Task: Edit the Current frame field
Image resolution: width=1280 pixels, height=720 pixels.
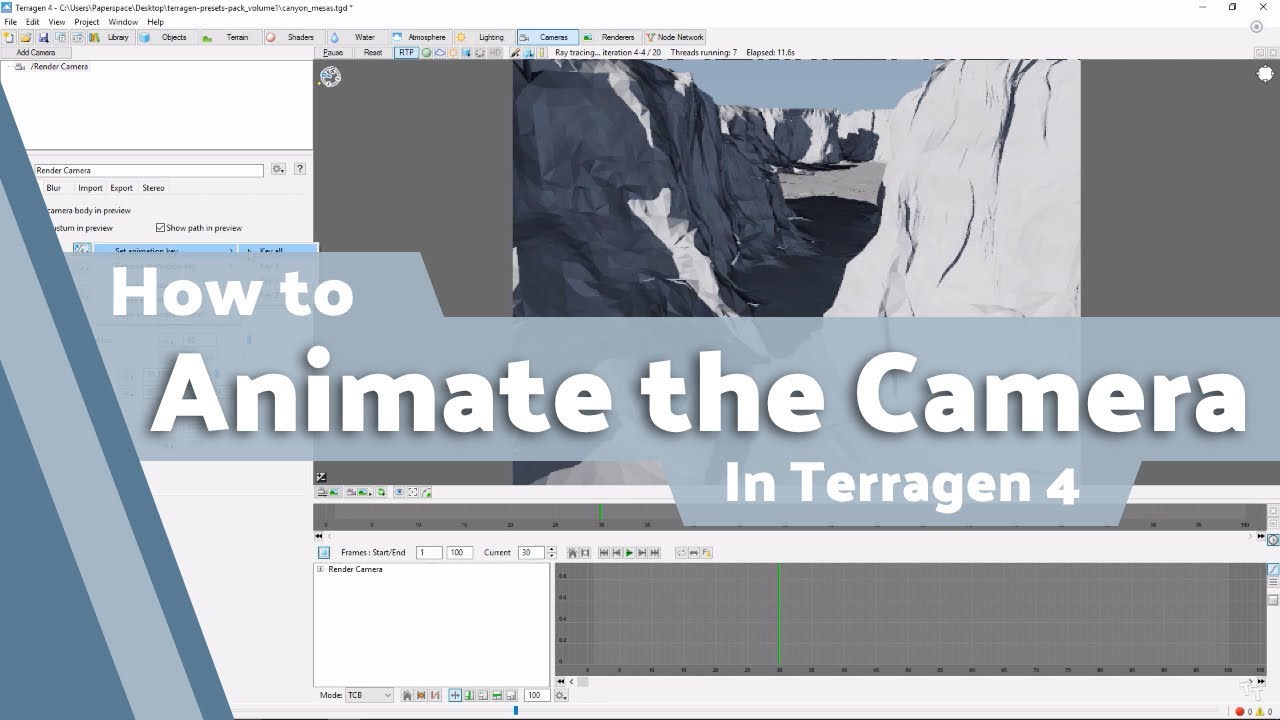Action: click(x=531, y=552)
